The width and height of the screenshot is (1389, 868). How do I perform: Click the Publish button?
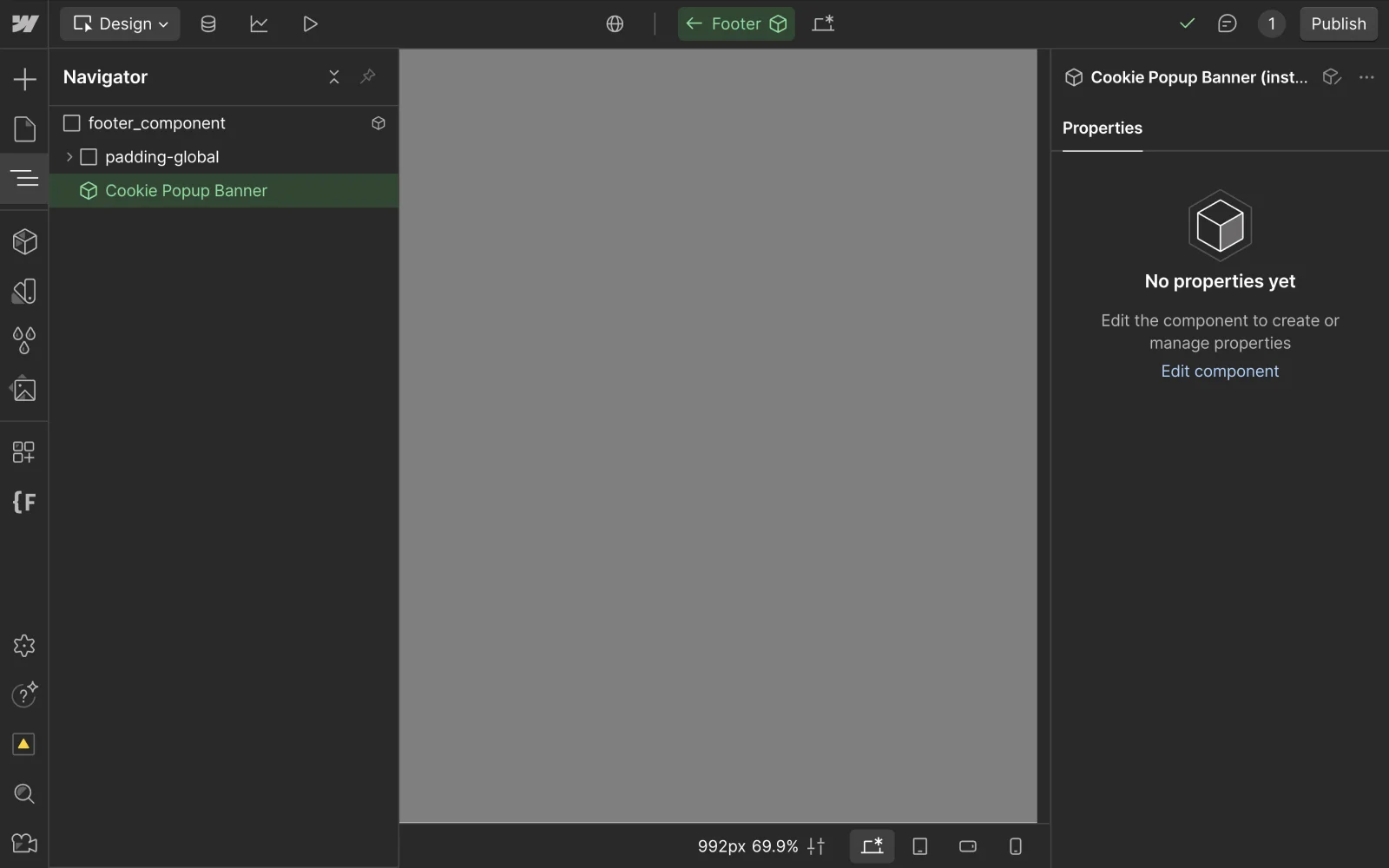pyautogui.click(x=1338, y=24)
